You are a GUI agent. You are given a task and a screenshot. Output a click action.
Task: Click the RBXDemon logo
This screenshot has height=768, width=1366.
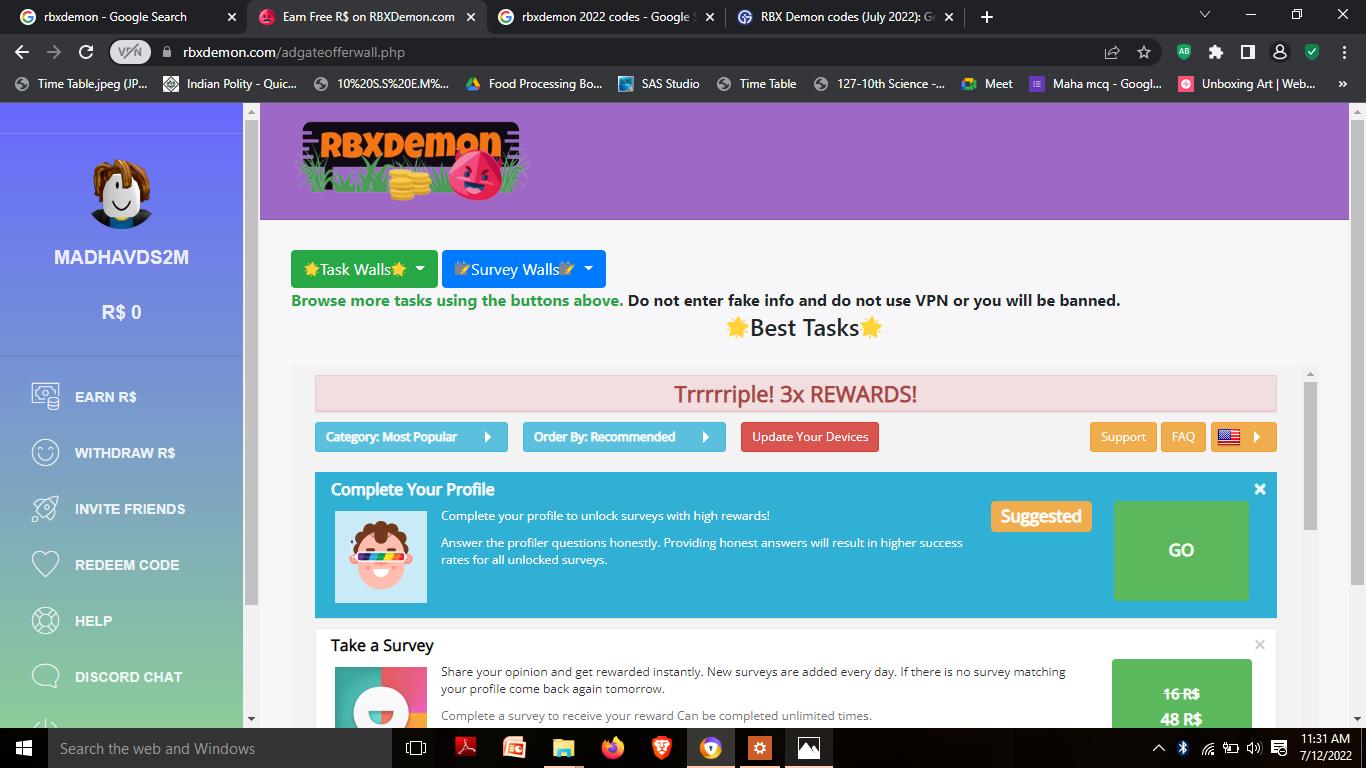[411, 161]
